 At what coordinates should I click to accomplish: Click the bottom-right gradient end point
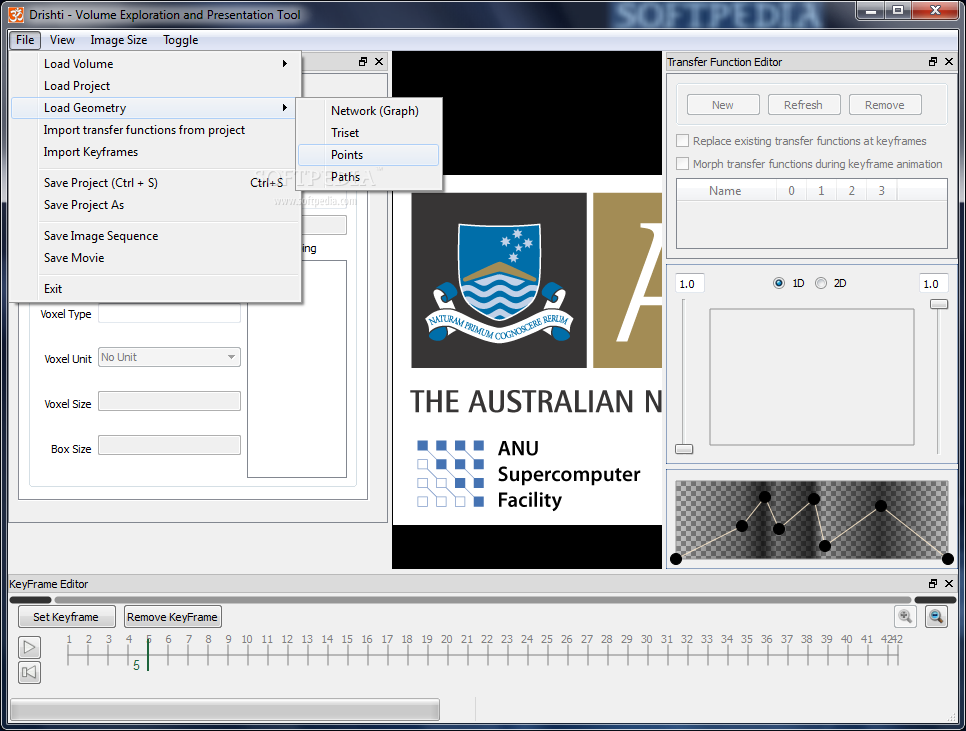pyautogui.click(x=948, y=559)
